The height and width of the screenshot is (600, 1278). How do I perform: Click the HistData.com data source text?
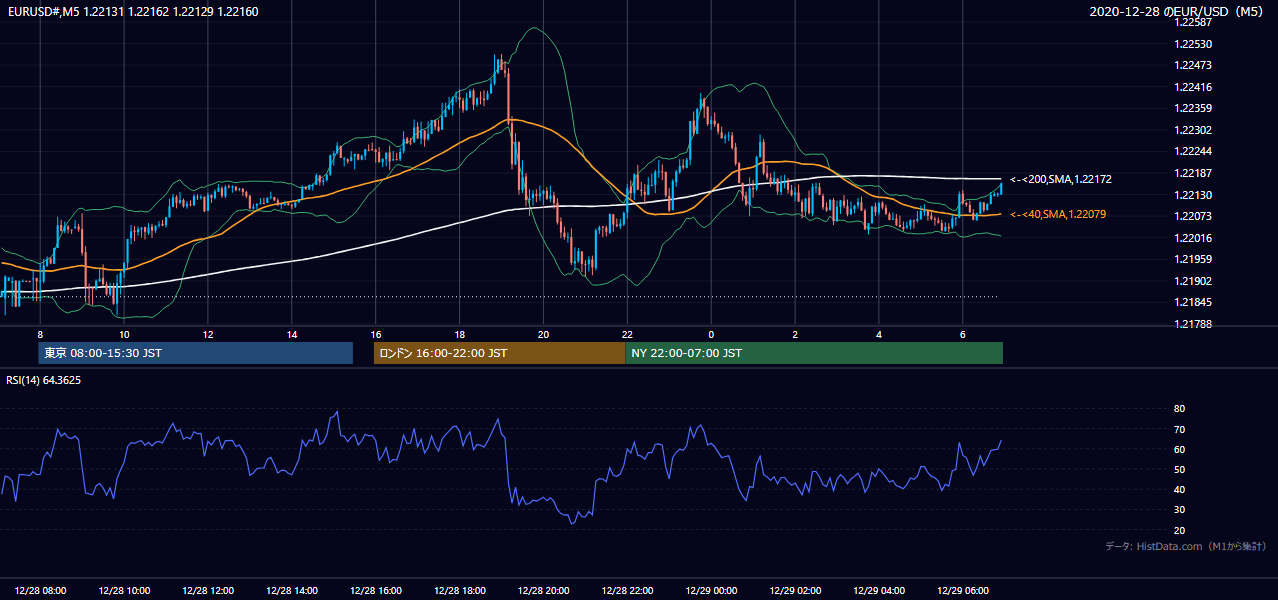coord(1186,546)
